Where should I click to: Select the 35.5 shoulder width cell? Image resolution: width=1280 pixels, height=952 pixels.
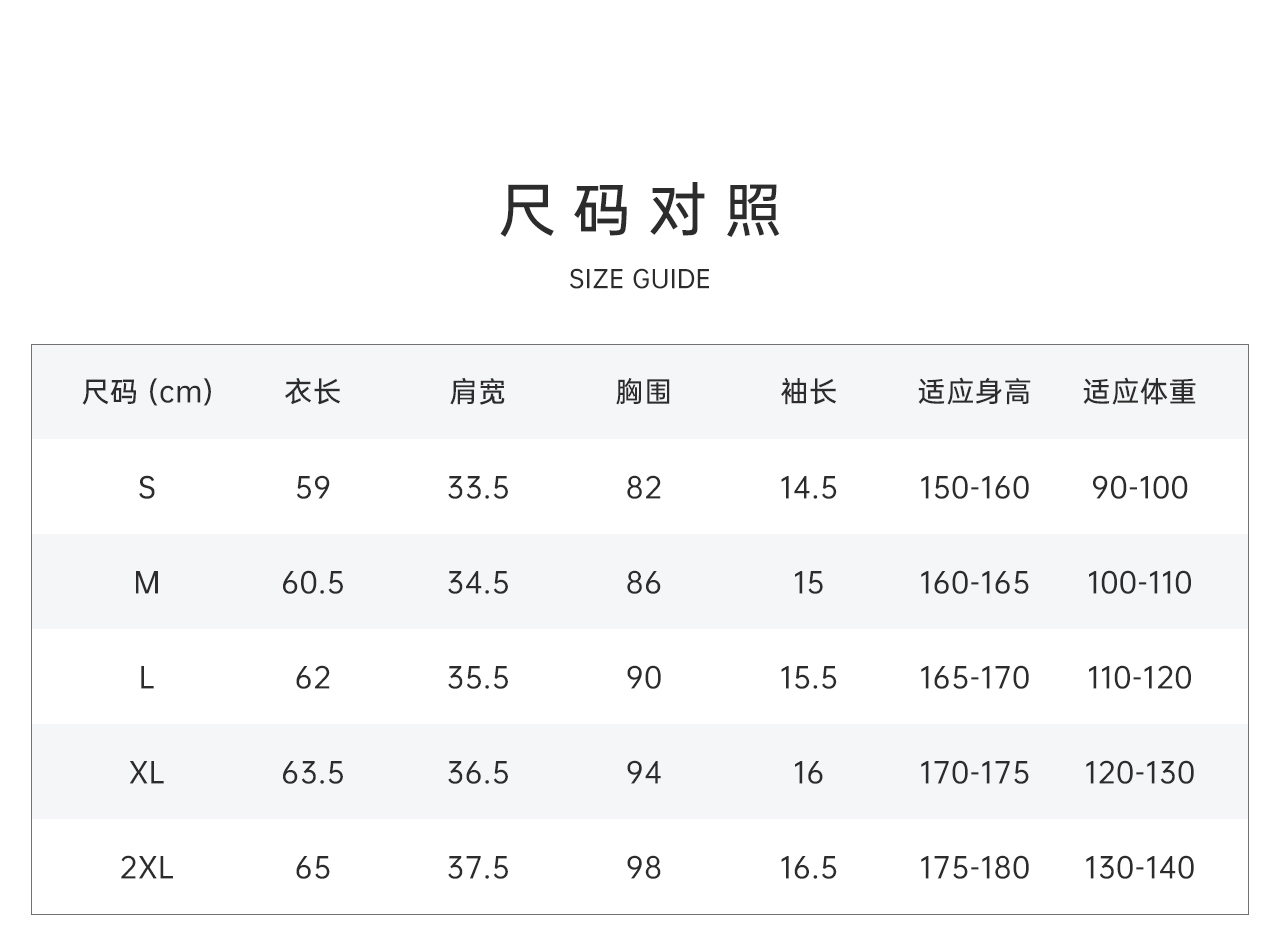(x=478, y=678)
